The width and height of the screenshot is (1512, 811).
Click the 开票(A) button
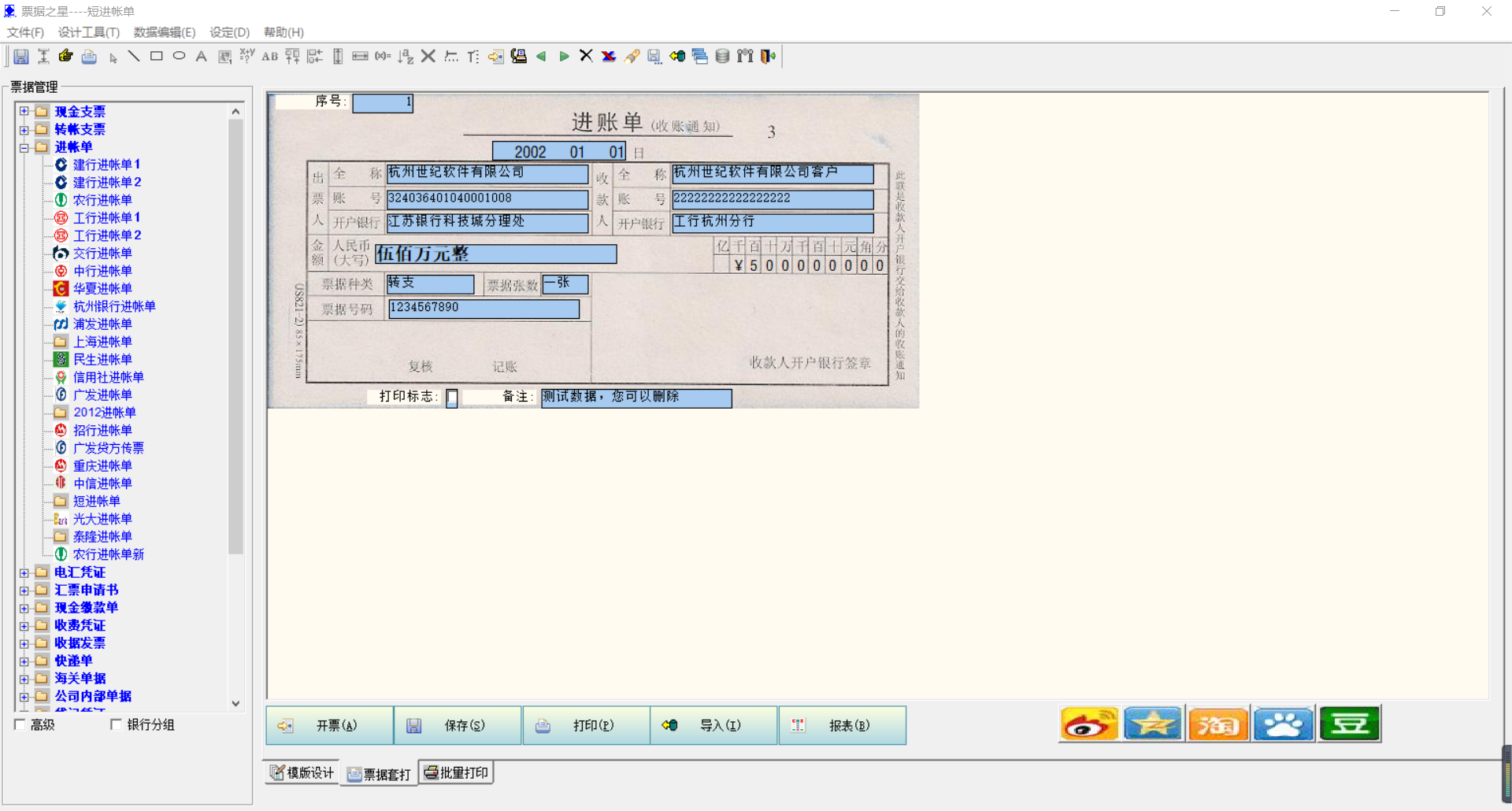[x=329, y=725]
